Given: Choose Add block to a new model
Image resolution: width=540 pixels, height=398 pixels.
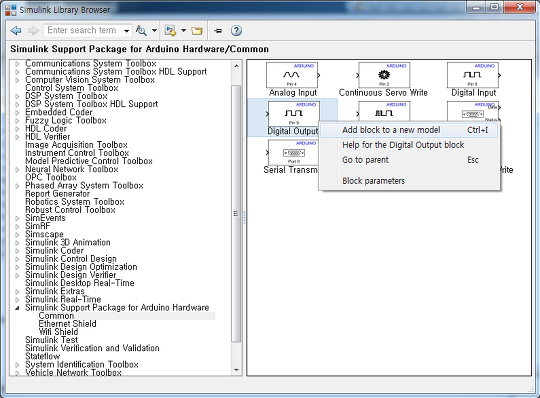Looking at the screenshot, I should point(409,130).
